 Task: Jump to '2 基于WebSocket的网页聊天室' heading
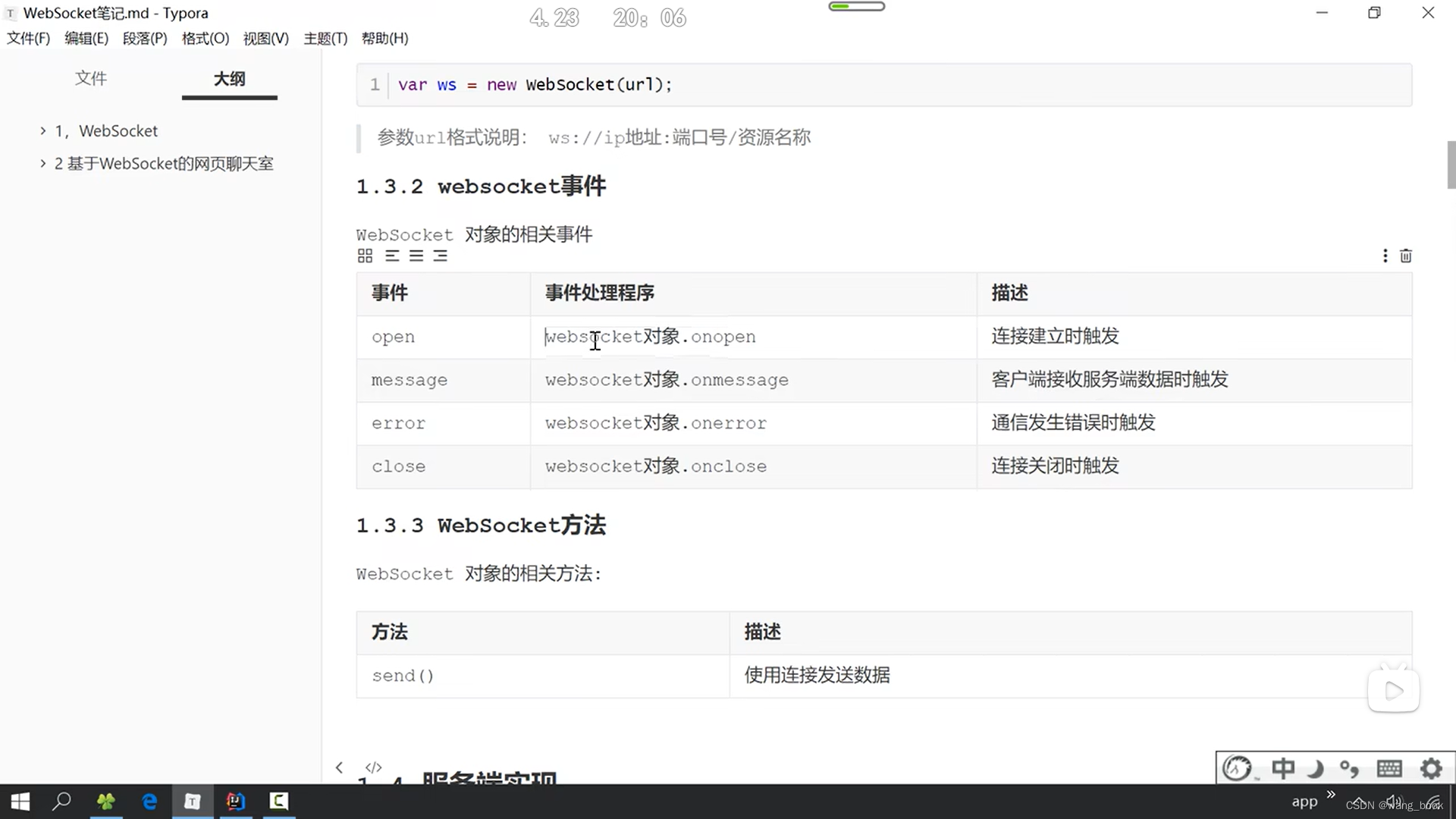click(164, 164)
